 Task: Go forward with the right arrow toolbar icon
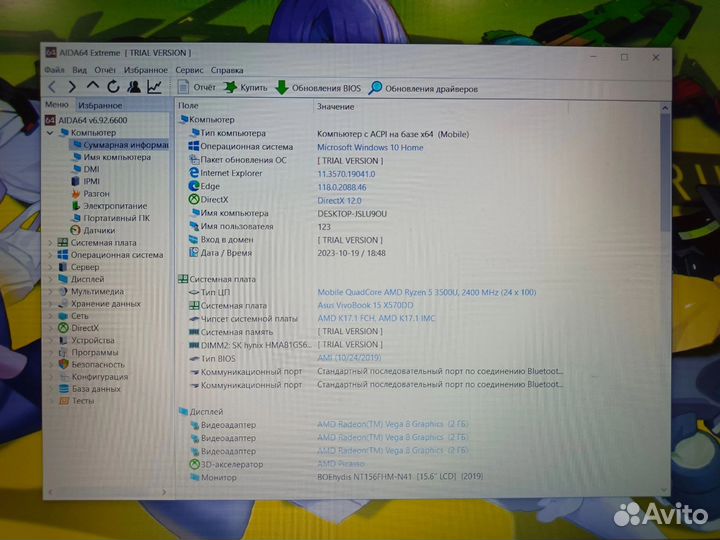(x=72, y=87)
